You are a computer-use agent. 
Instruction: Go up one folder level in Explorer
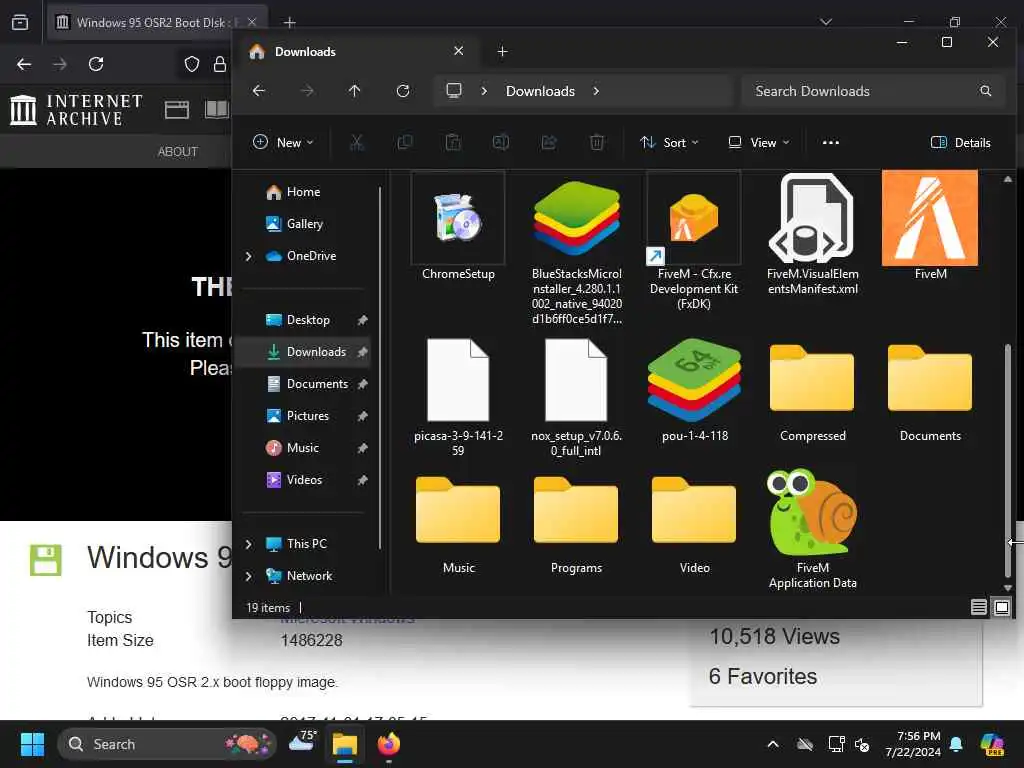(x=355, y=91)
